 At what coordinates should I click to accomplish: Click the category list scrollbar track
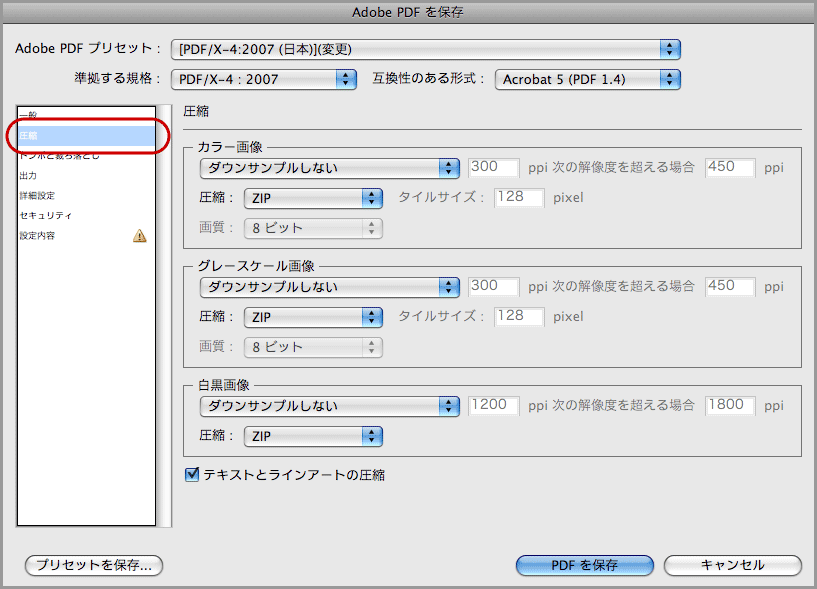[x=164, y=316]
